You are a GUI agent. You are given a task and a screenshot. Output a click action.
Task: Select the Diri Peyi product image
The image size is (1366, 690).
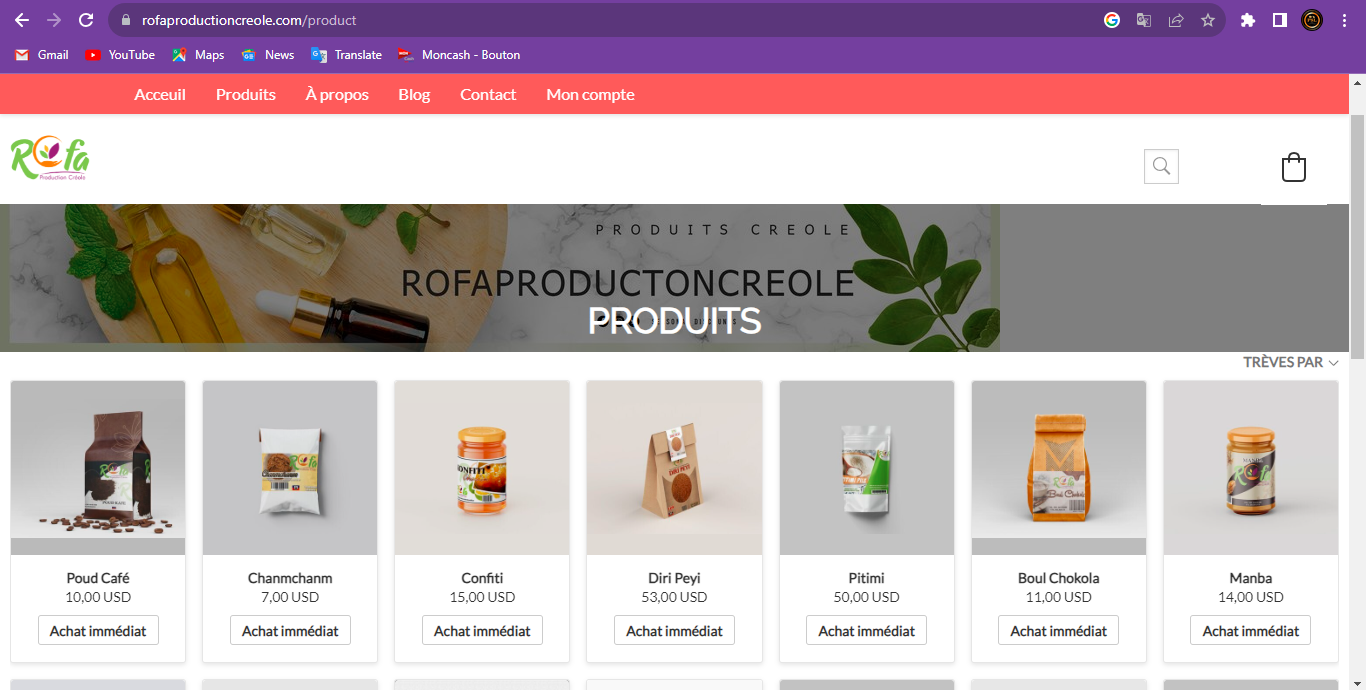click(674, 468)
